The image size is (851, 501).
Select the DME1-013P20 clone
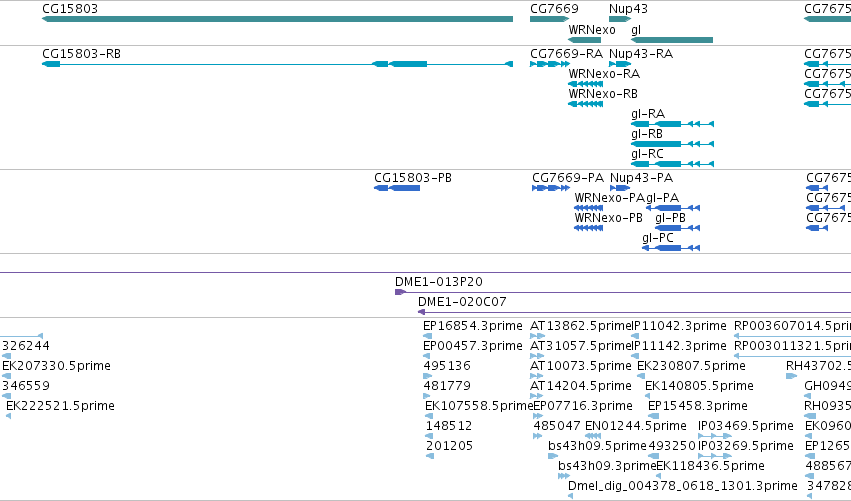623,292
